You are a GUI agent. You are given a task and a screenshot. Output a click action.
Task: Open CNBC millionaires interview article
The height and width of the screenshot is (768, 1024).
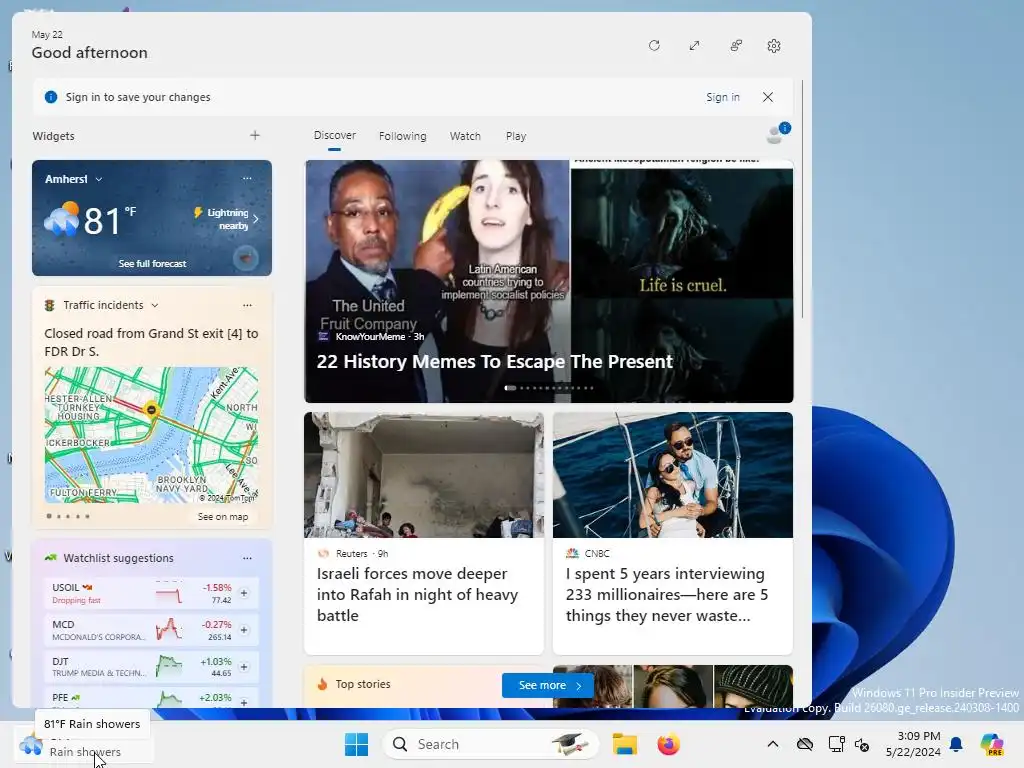[x=673, y=533]
